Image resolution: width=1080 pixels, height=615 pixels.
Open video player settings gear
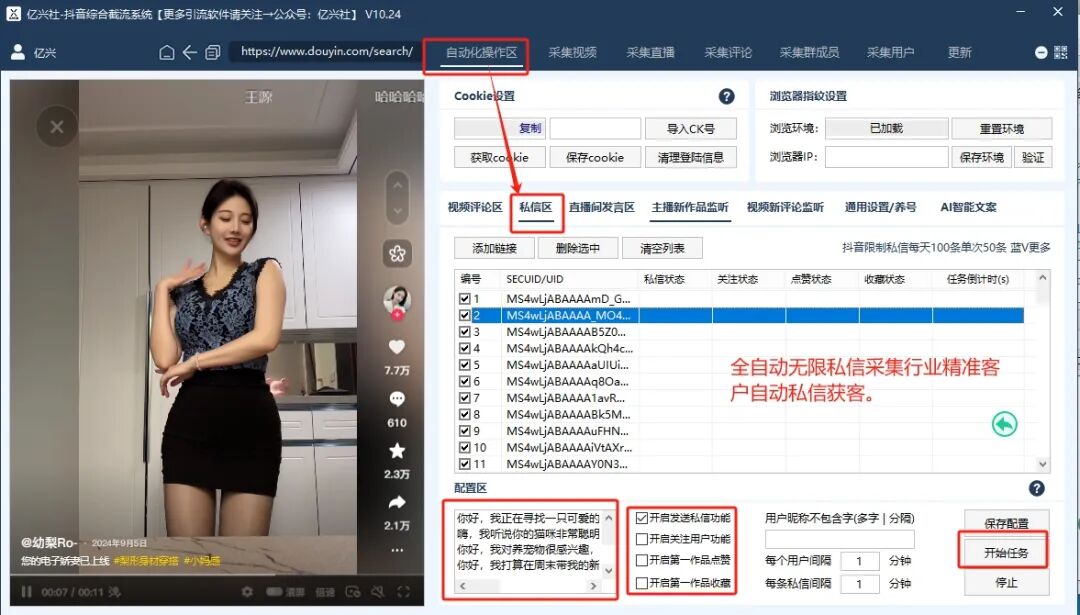(x=247, y=592)
